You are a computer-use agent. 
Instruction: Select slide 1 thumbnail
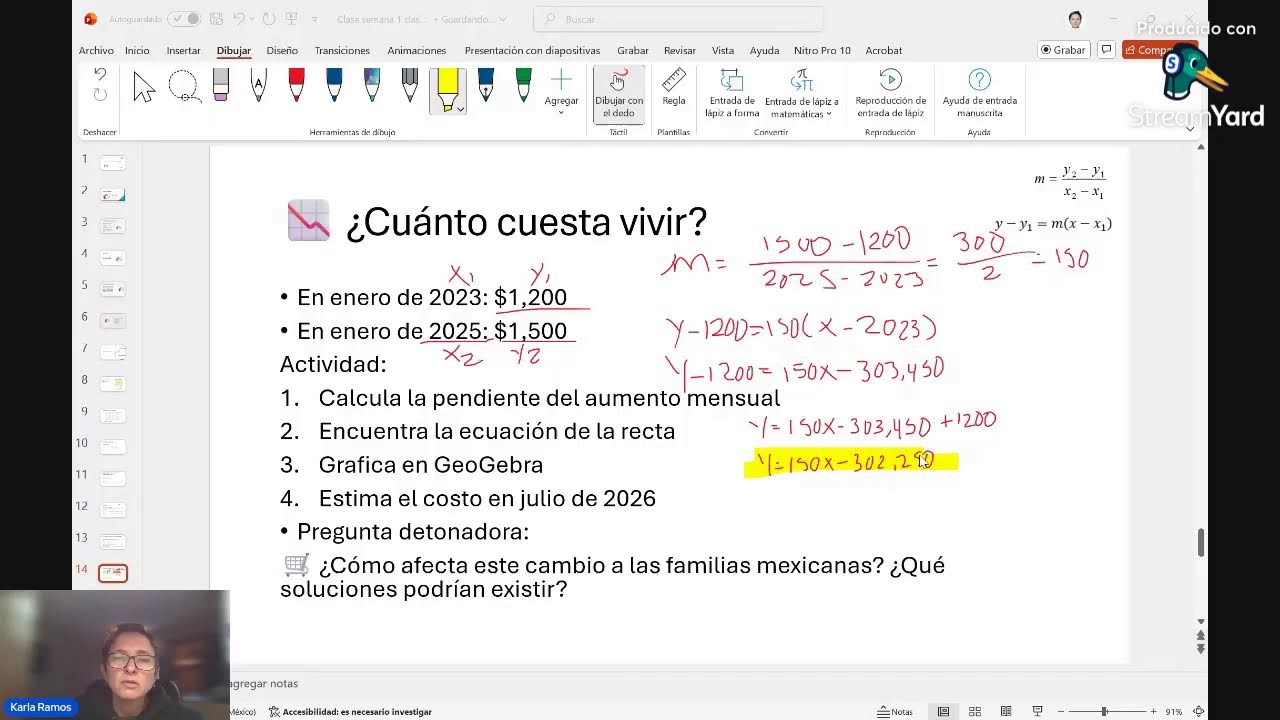click(113, 163)
